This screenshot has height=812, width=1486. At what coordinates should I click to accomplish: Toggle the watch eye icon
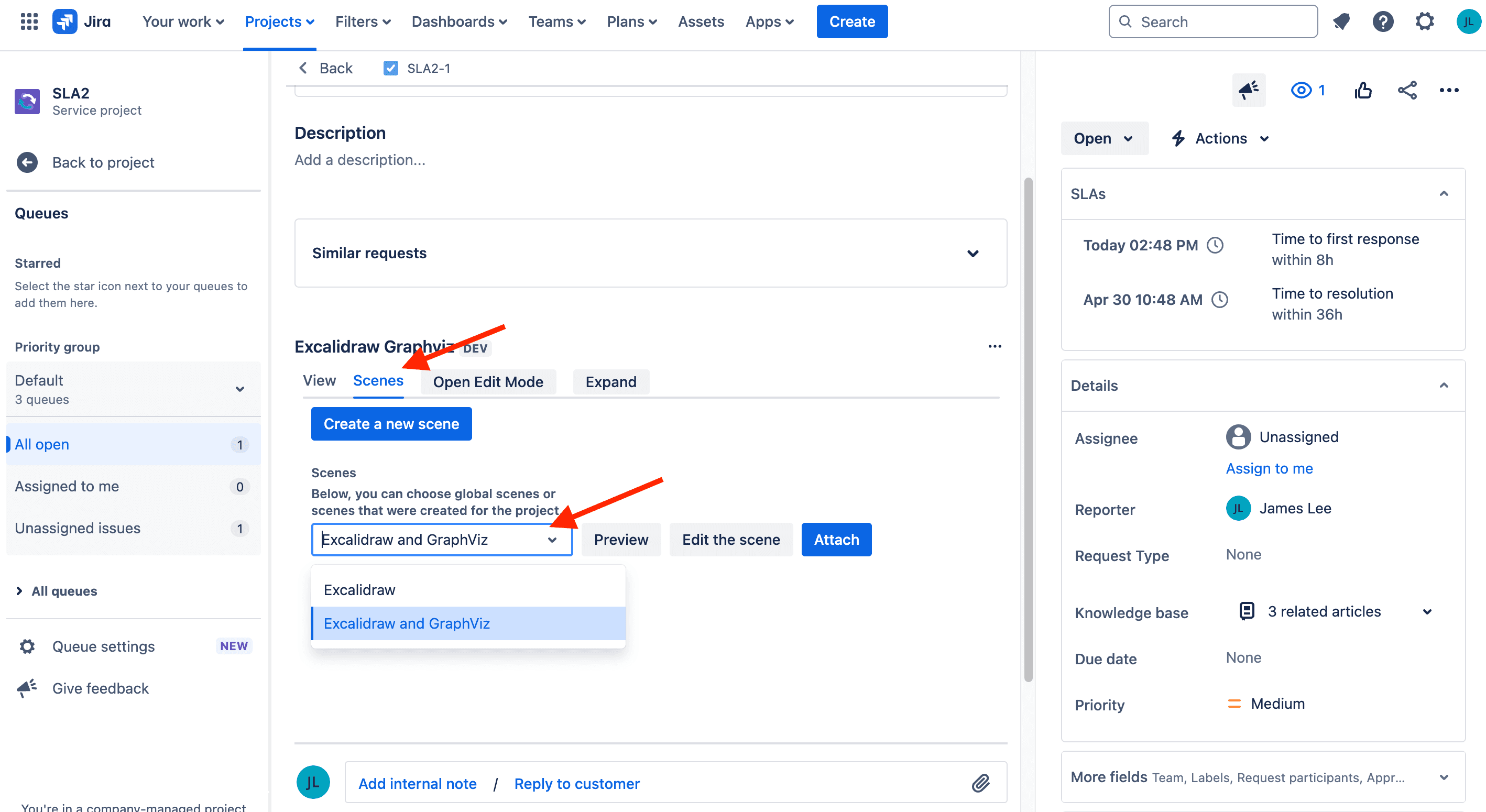coord(1302,90)
